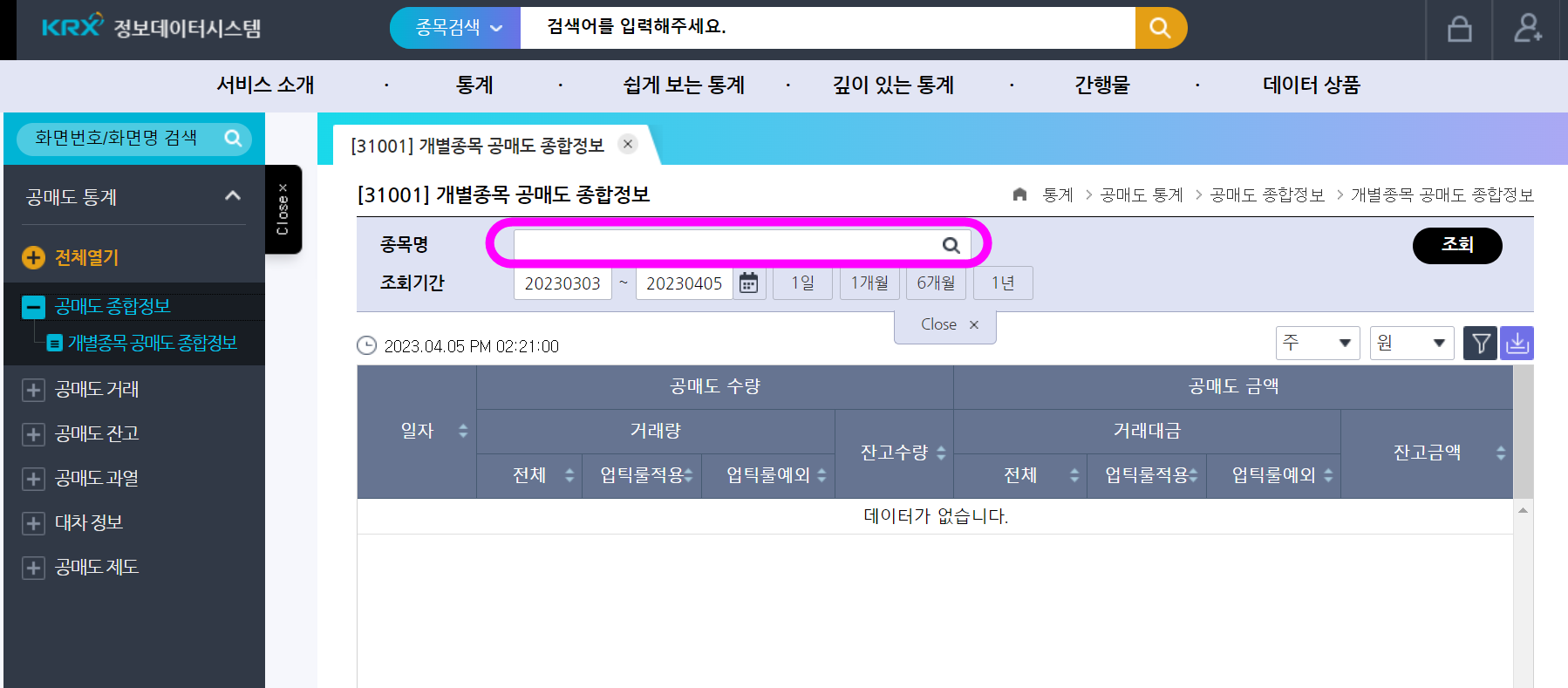This screenshot has height=688, width=1568.
Task: Open the 주 unit dropdown
Action: (1318, 344)
